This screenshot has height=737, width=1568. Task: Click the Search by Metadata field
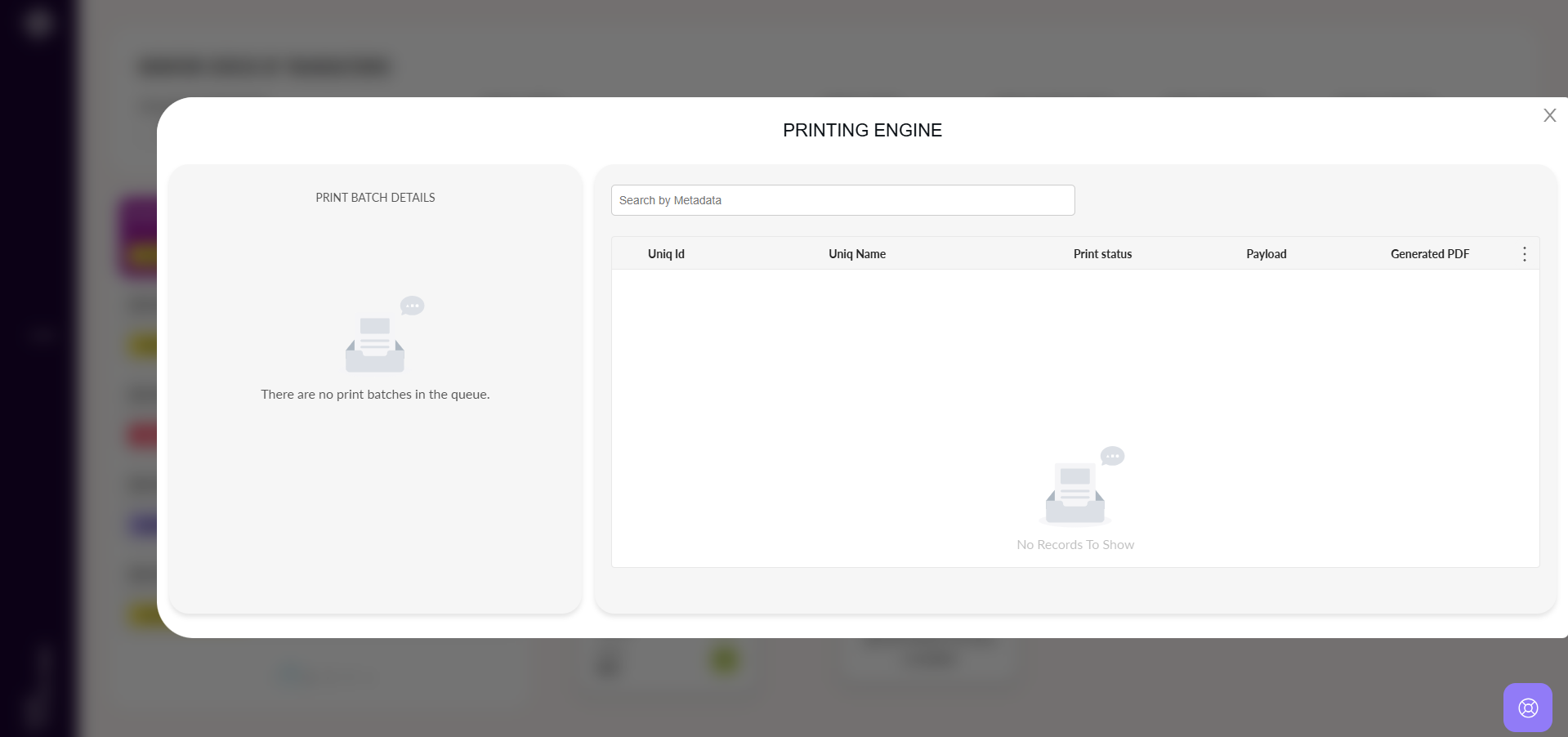click(x=842, y=200)
